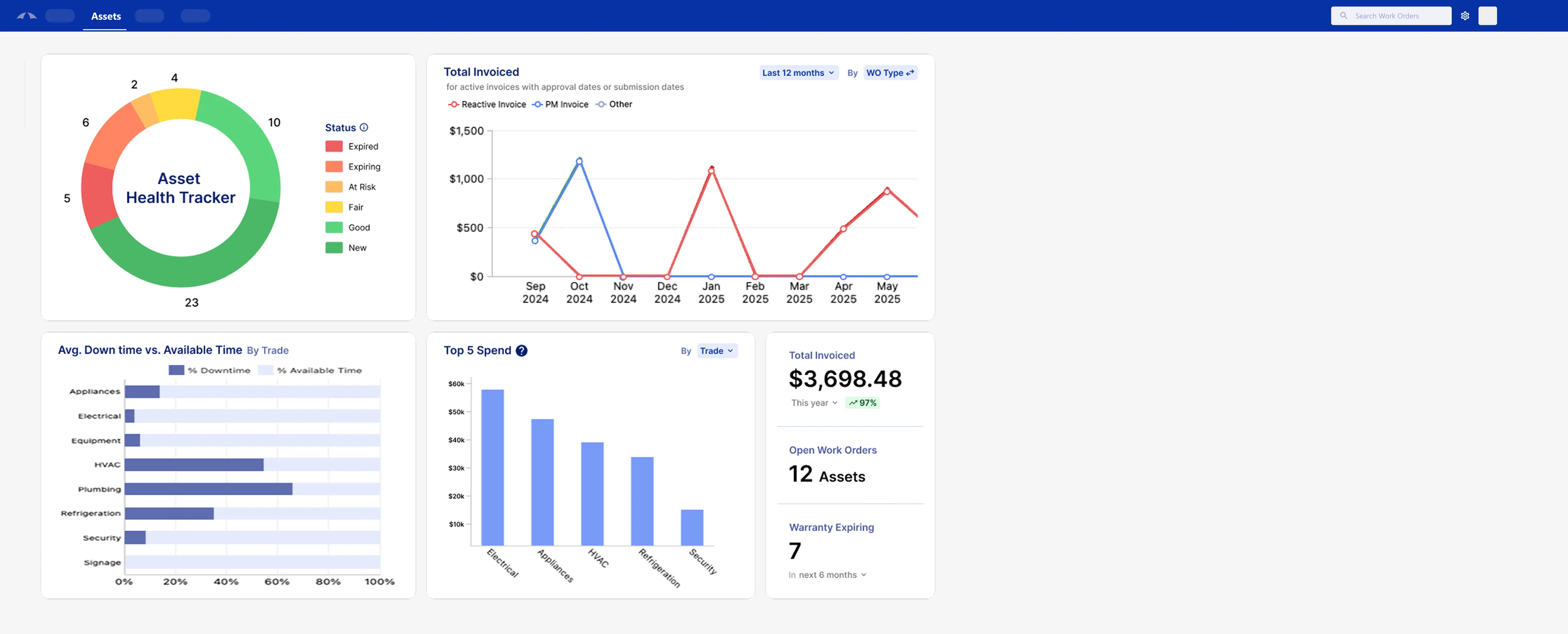This screenshot has height=634, width=1568.
Task: Click the Search Work Orders field
Action: 1391,16
